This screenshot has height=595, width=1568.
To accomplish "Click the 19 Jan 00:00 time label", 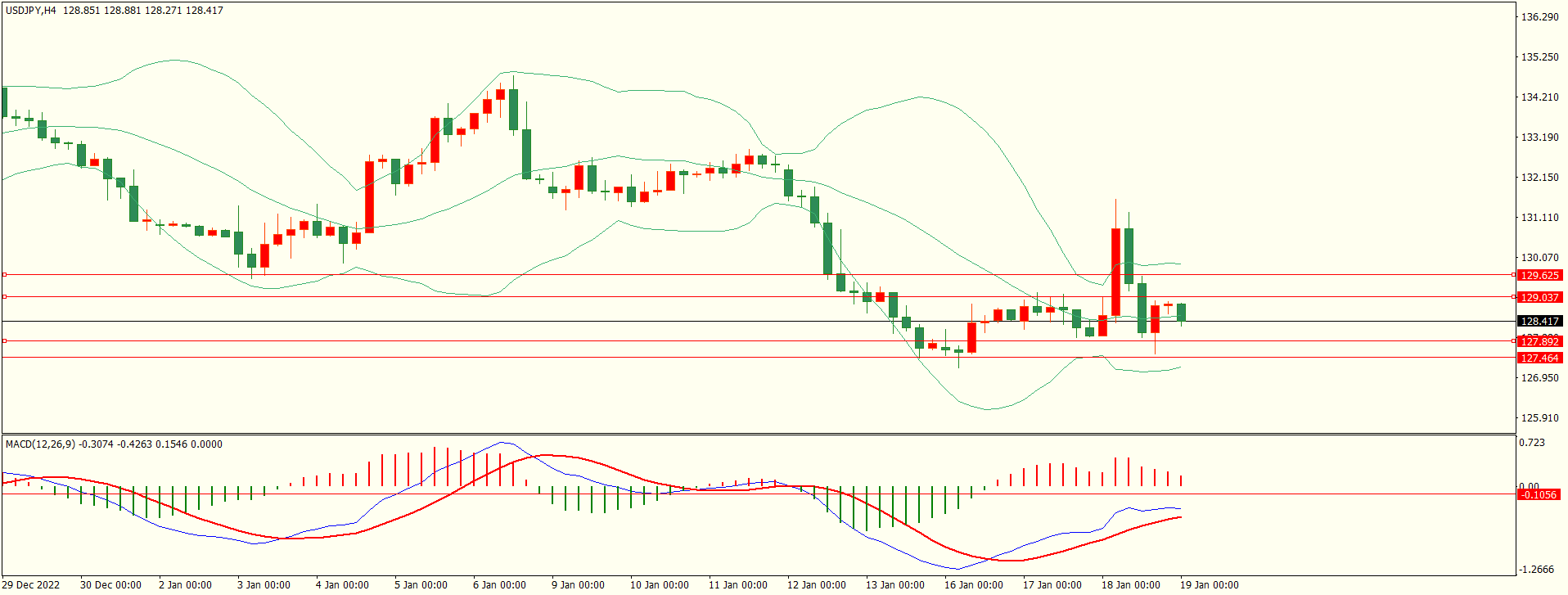I will (1209, 585).
